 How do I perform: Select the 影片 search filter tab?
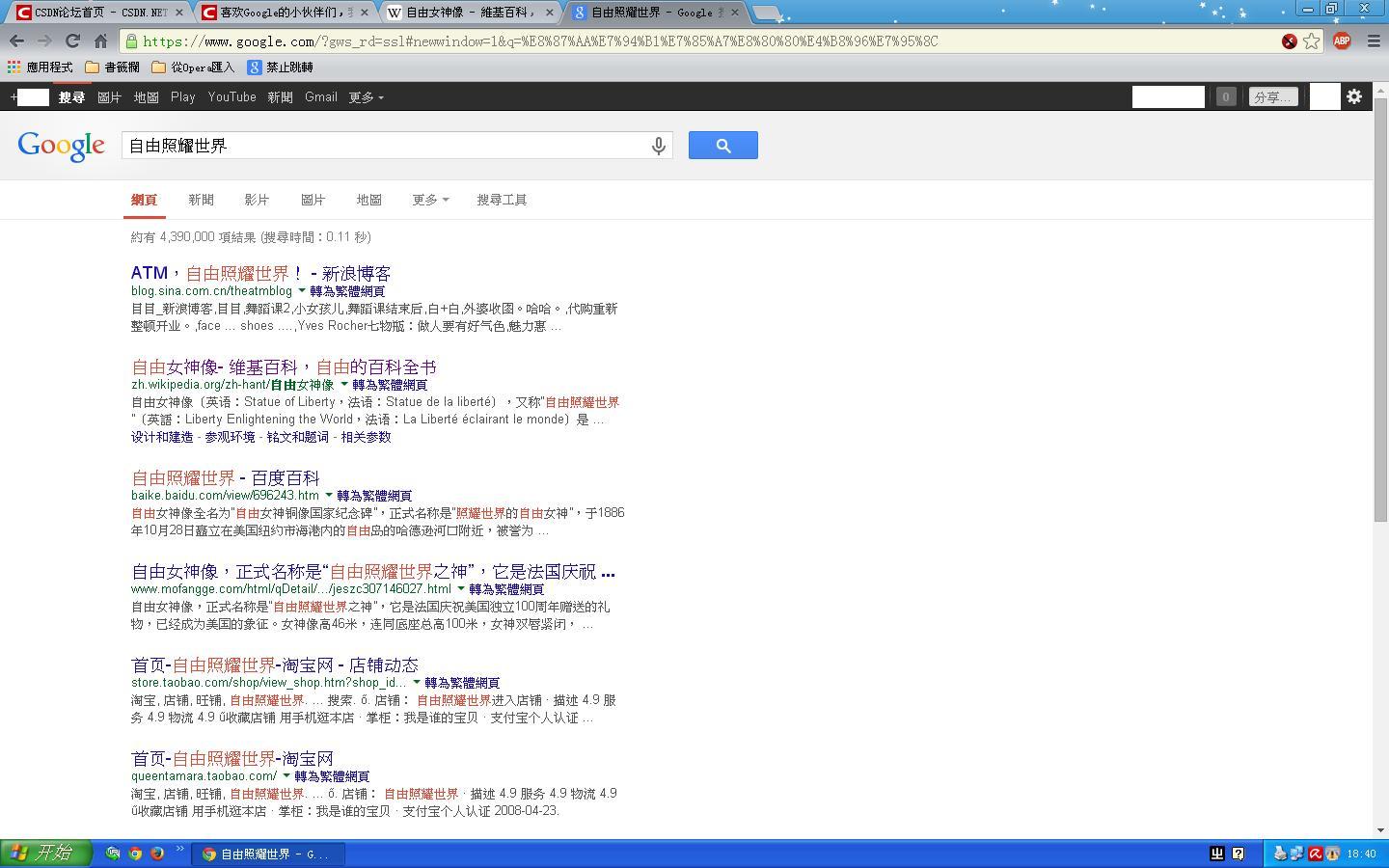click(257, 200)
